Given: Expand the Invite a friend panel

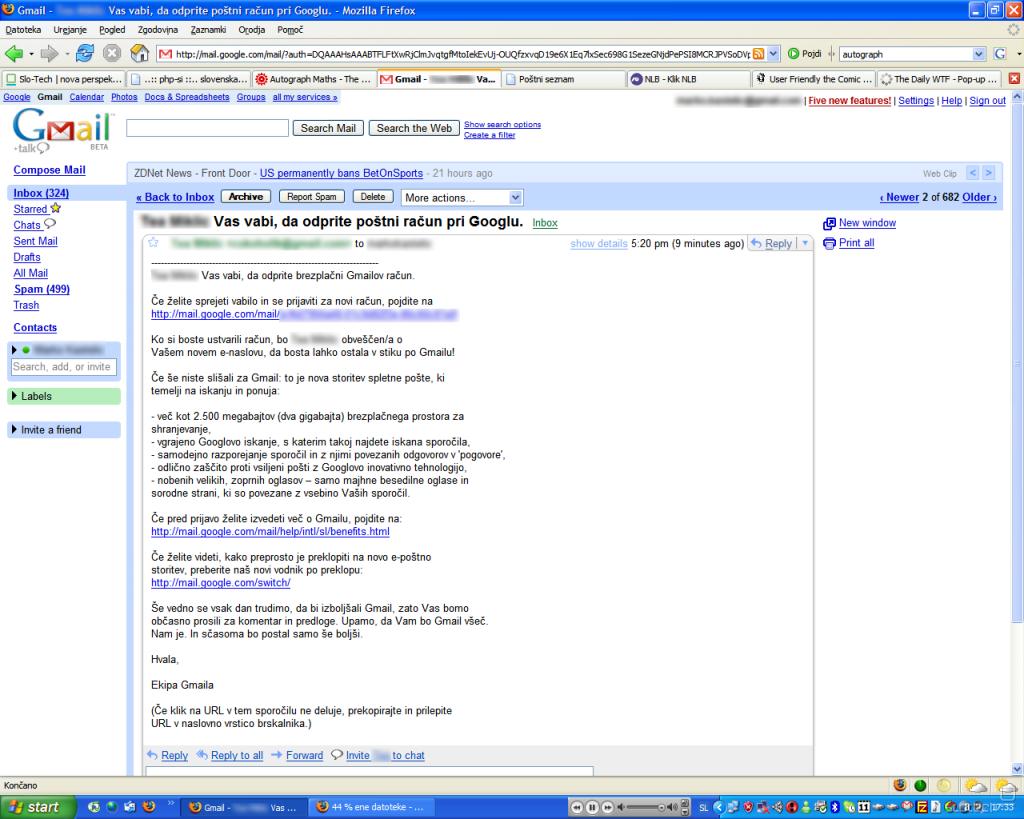Looking at the screenshot, I should (x=64, y=430).
